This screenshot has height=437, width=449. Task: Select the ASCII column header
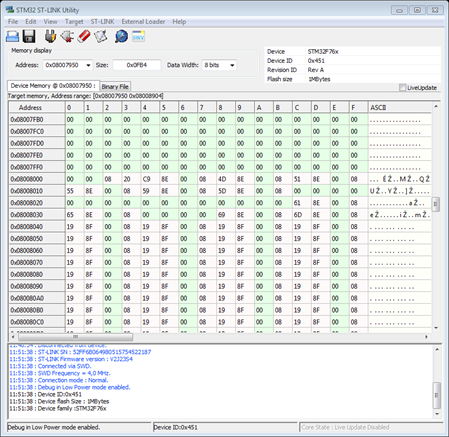point(400,107)
